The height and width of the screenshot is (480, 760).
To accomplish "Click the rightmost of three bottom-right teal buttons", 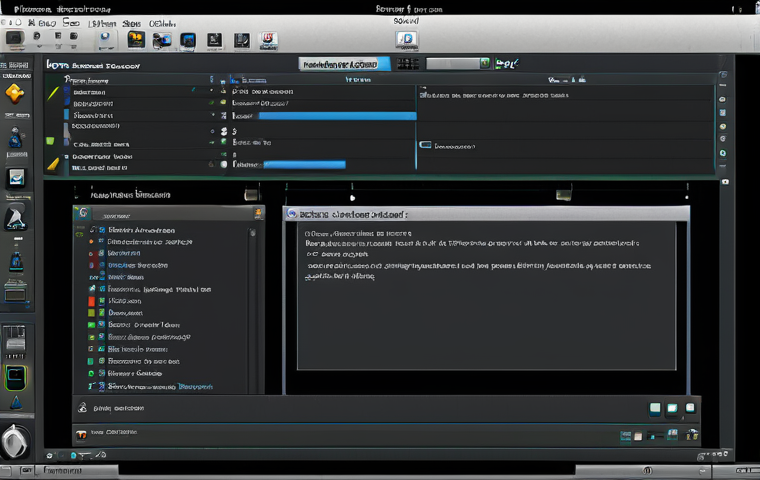I will click(x=690, y=408).
